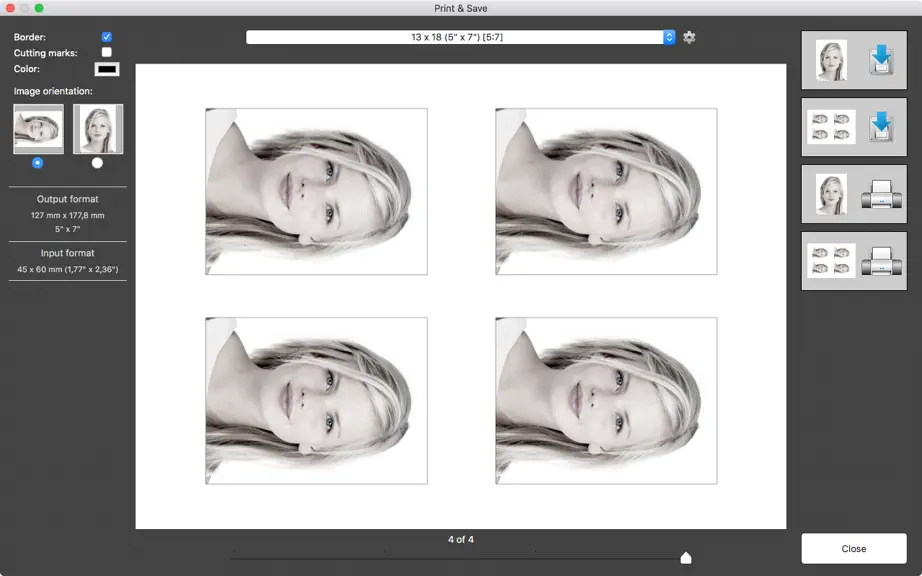922x576 pixels.
Task: Select single portrait preview in save row
Action: (x=831, y=60)
